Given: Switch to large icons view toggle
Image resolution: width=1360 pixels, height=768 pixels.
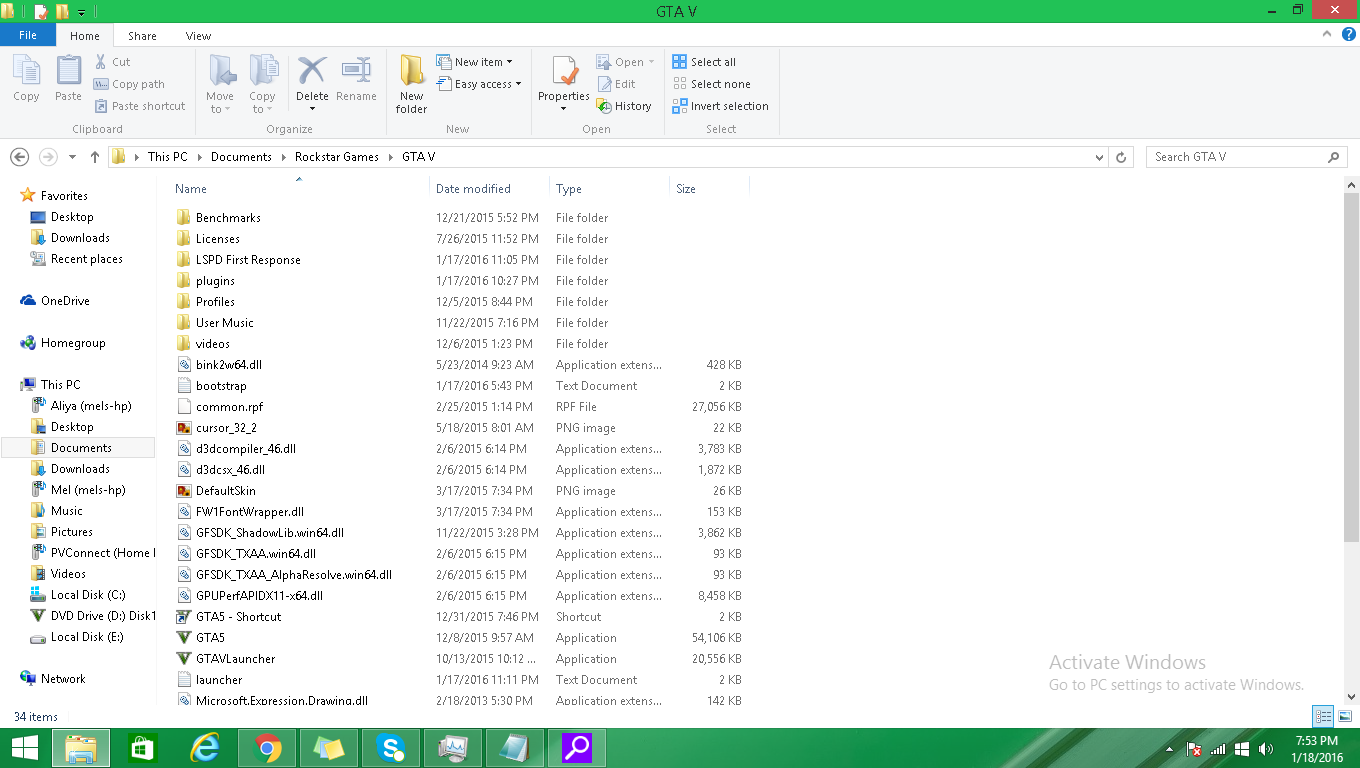Looking at the screenshot, I should [1344, 716].
